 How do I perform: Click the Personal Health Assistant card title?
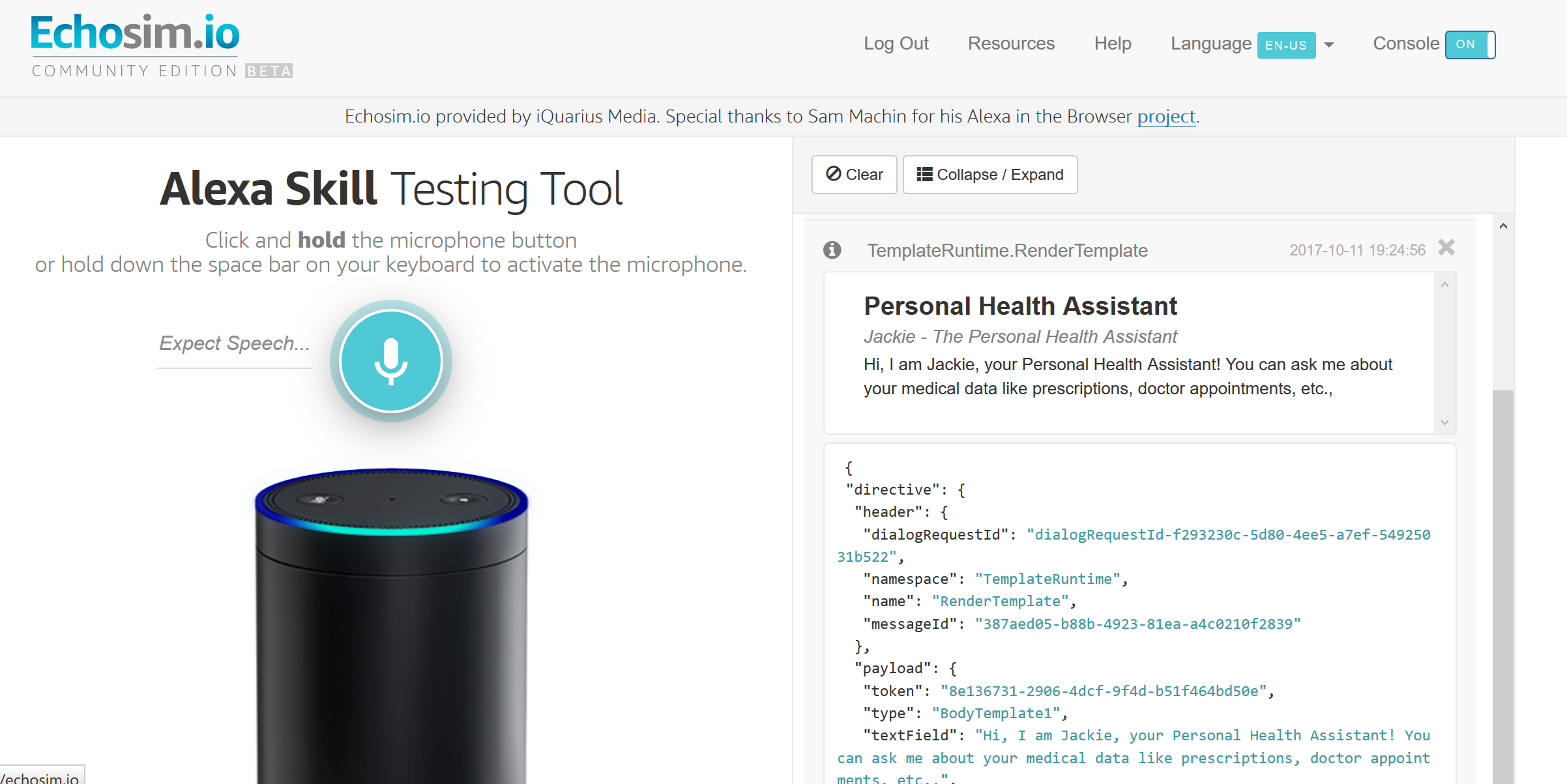(x=1020, y=306)
